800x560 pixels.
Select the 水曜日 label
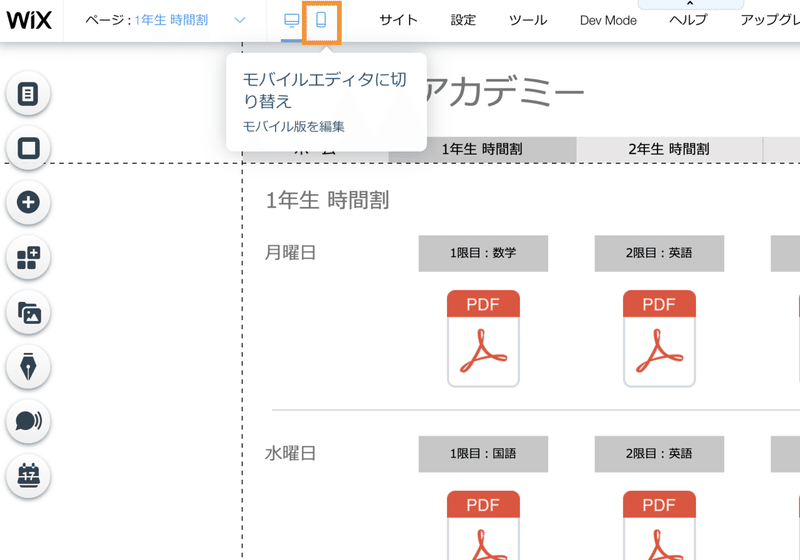click(290, 453)
